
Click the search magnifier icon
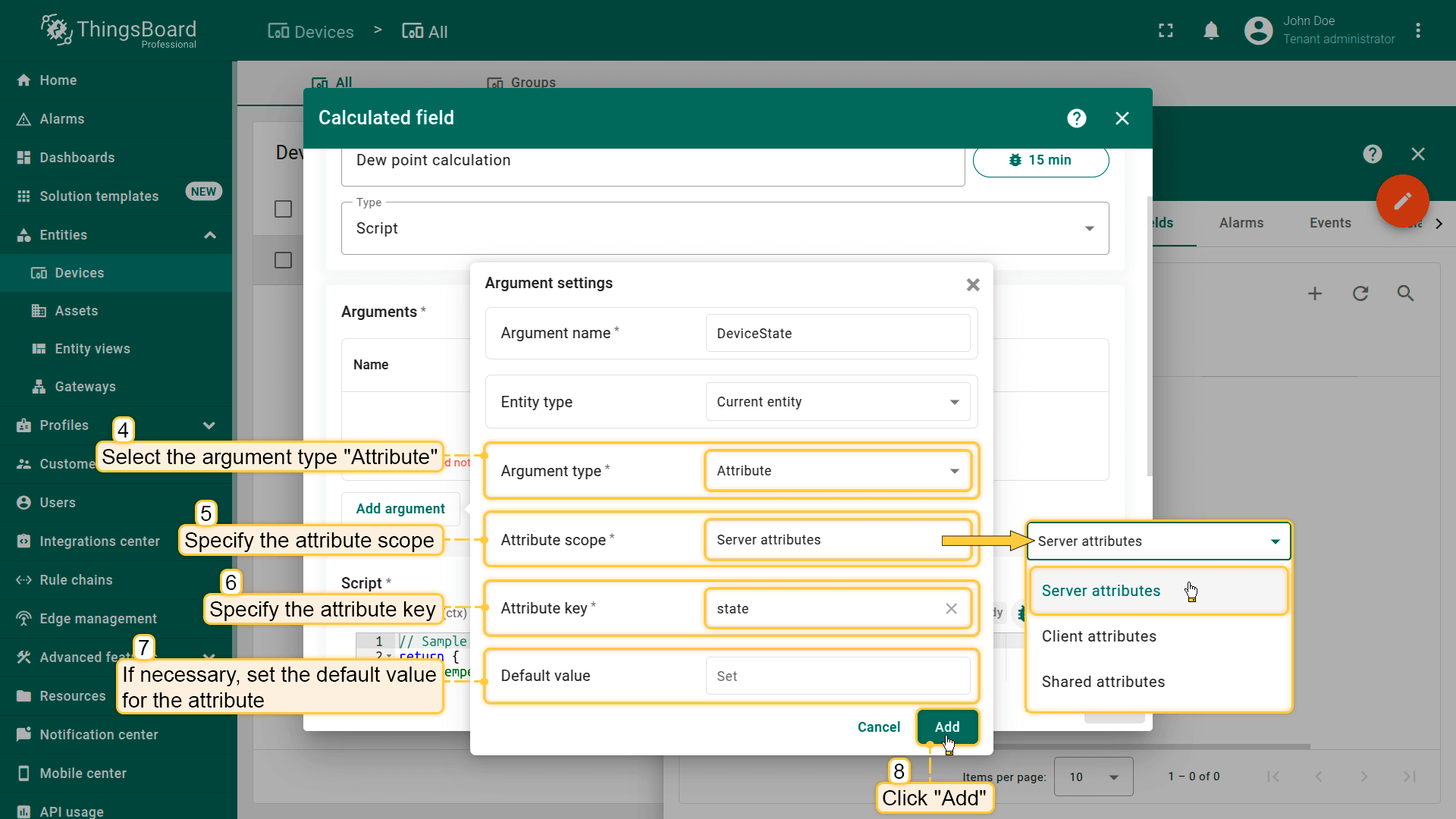coord(1405,293)
